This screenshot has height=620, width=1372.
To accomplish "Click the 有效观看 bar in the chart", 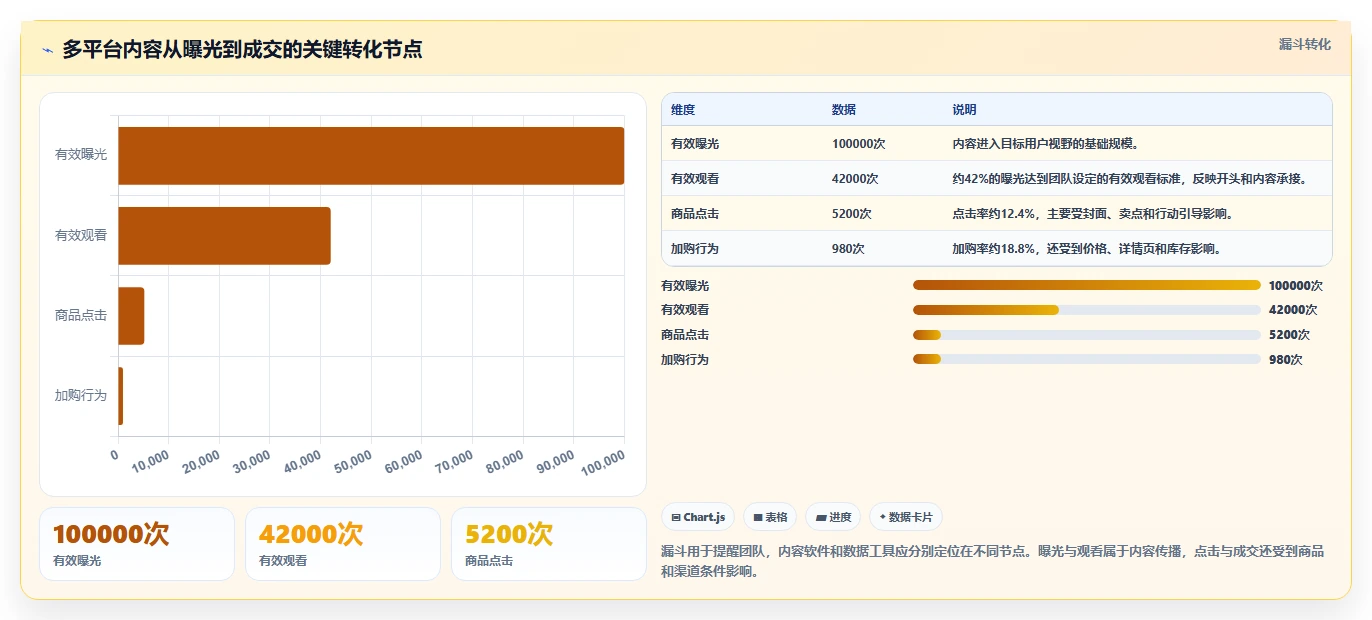I will click(224, 236).
